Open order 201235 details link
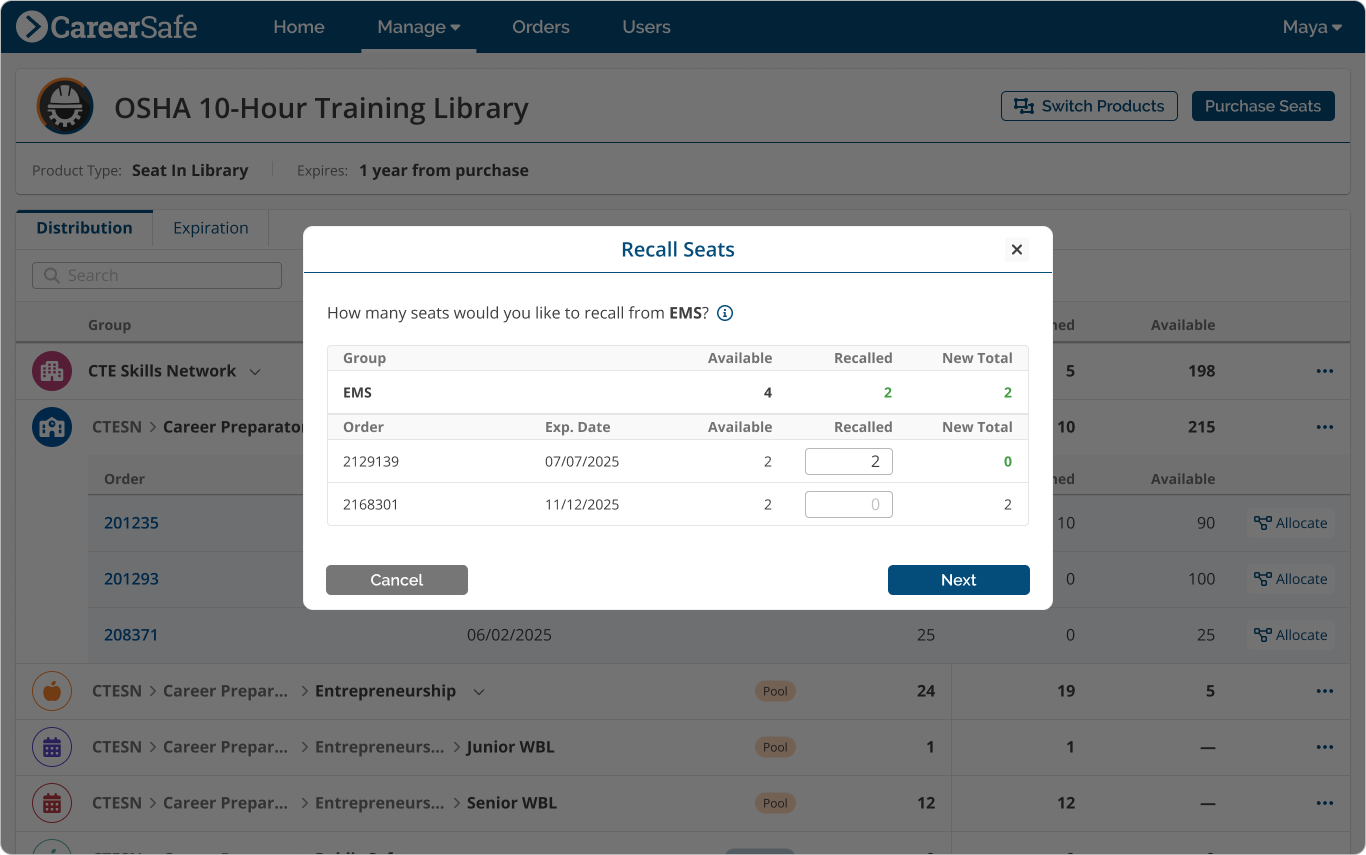Viewport: 1366px width, 855px height. tap(131, 522)
